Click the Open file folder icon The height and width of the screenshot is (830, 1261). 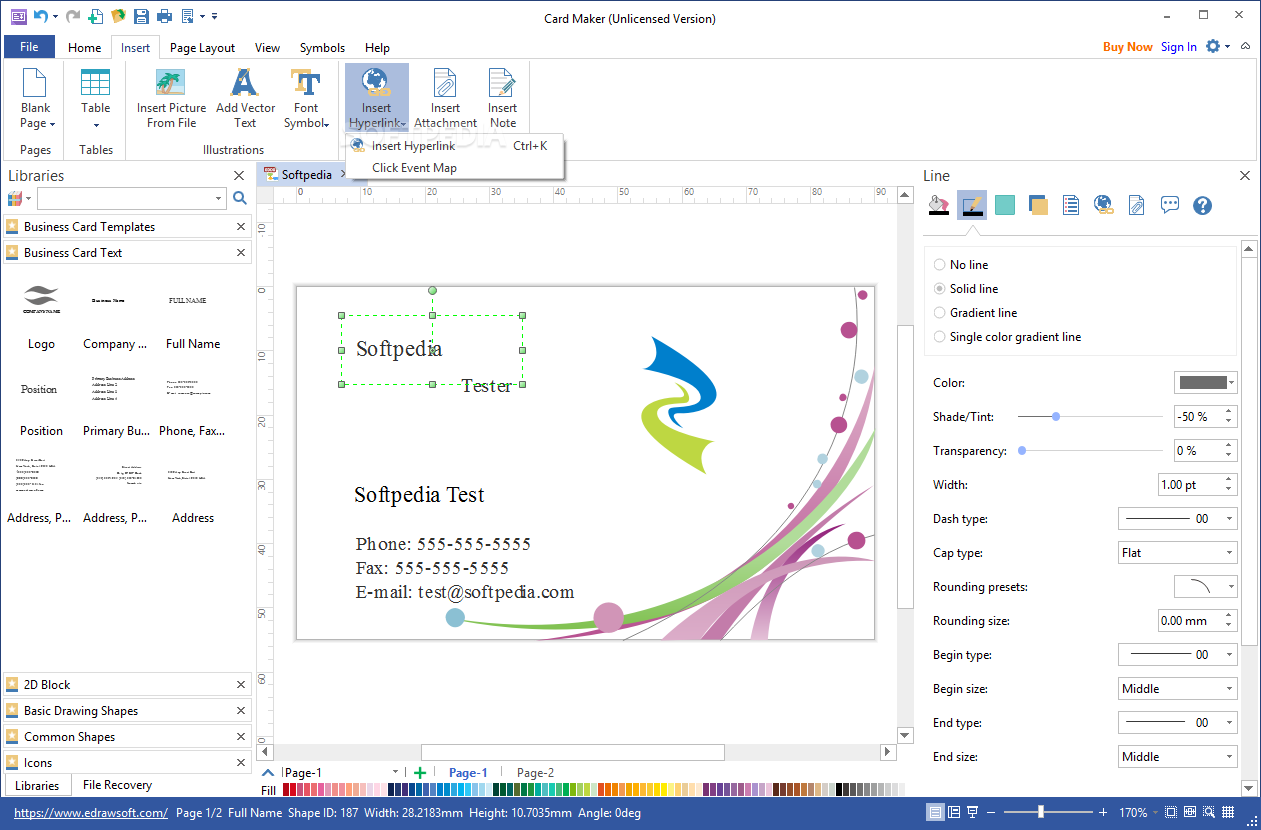pos(119,16)
